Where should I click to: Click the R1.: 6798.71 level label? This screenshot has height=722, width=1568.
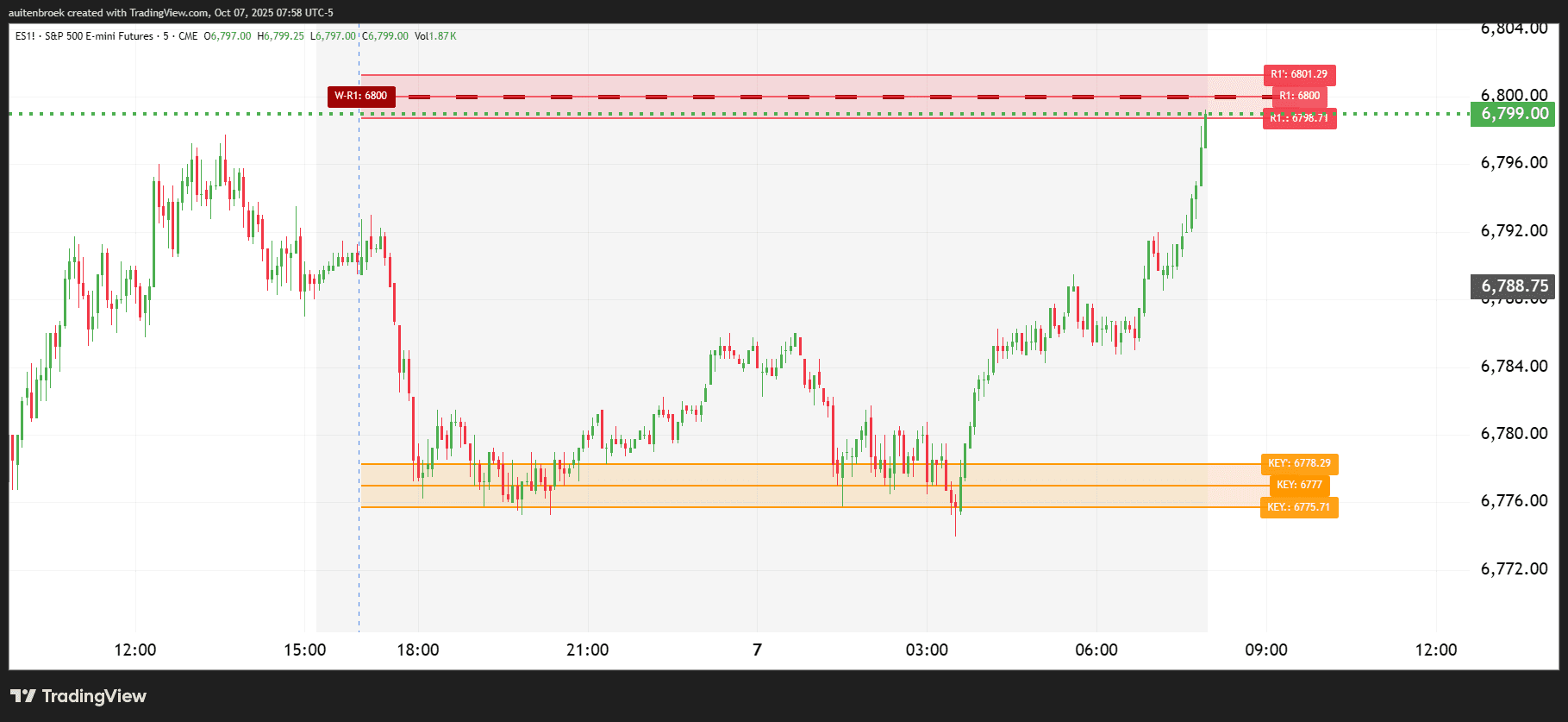[1299, 118]
